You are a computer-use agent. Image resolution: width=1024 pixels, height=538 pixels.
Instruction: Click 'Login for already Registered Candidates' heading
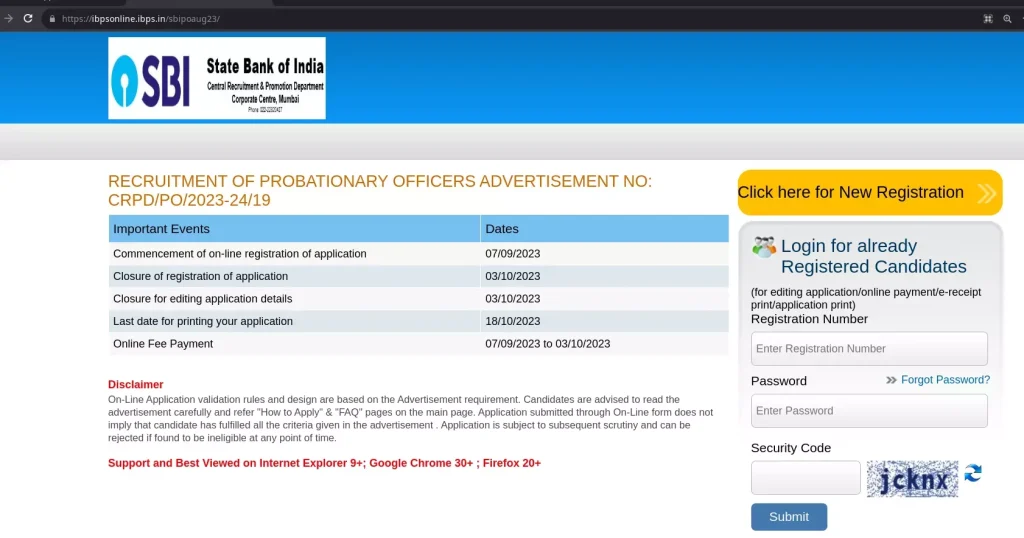873,256
